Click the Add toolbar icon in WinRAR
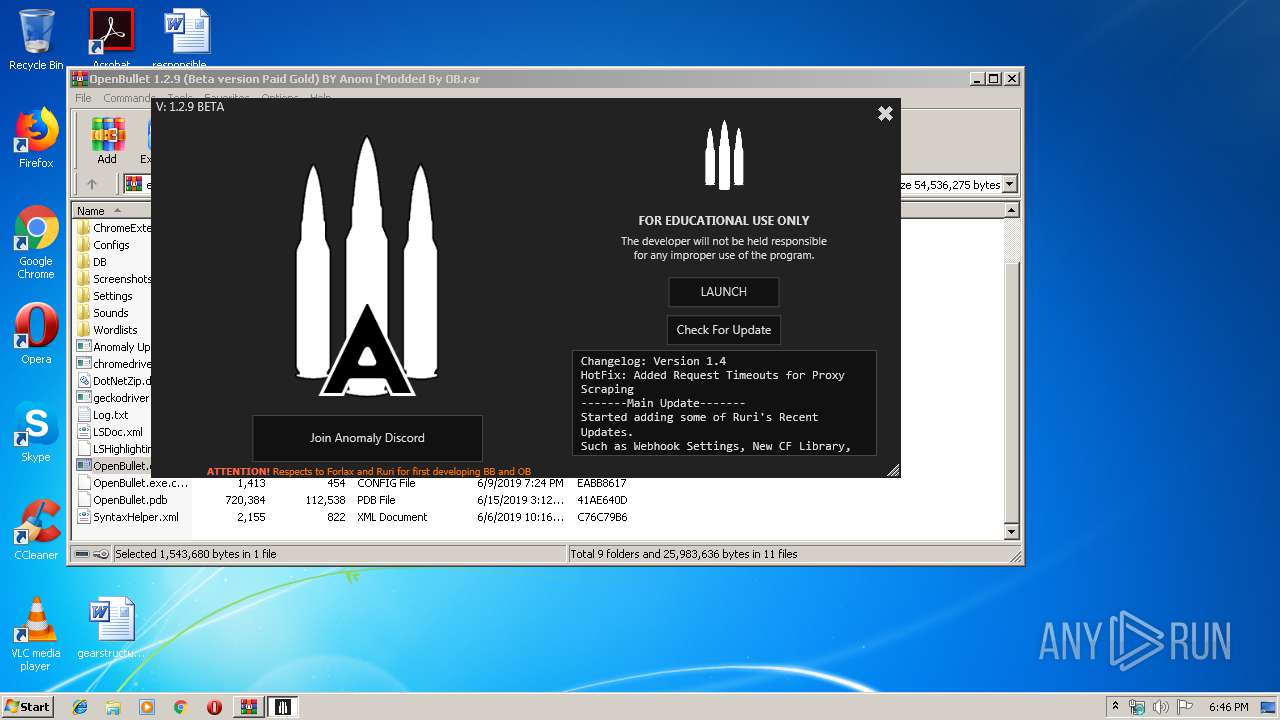 pyautogui.click(x=107, y=141)
